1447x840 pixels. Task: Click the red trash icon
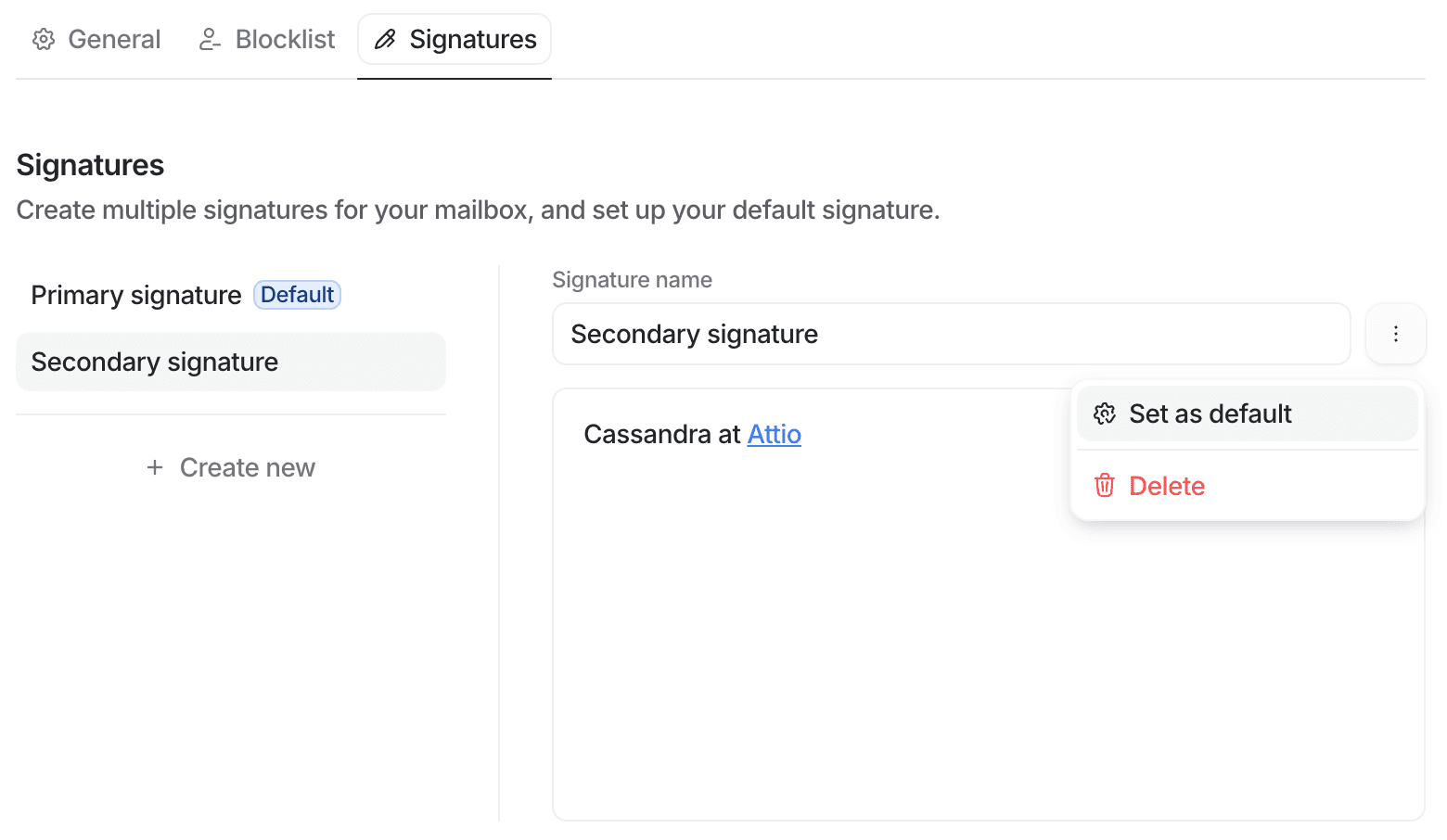point(1105,485)
